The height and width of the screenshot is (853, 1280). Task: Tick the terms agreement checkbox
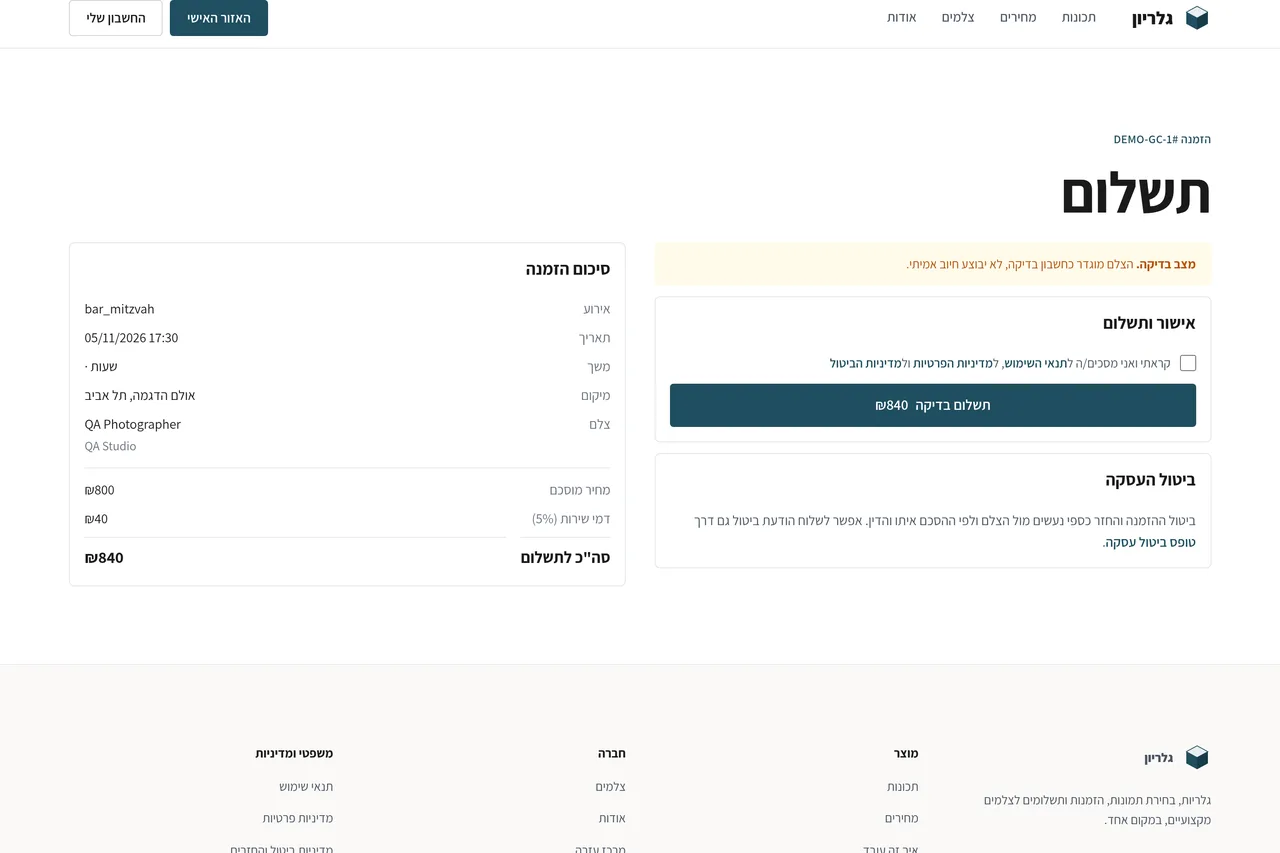(x=1188, y=363)
